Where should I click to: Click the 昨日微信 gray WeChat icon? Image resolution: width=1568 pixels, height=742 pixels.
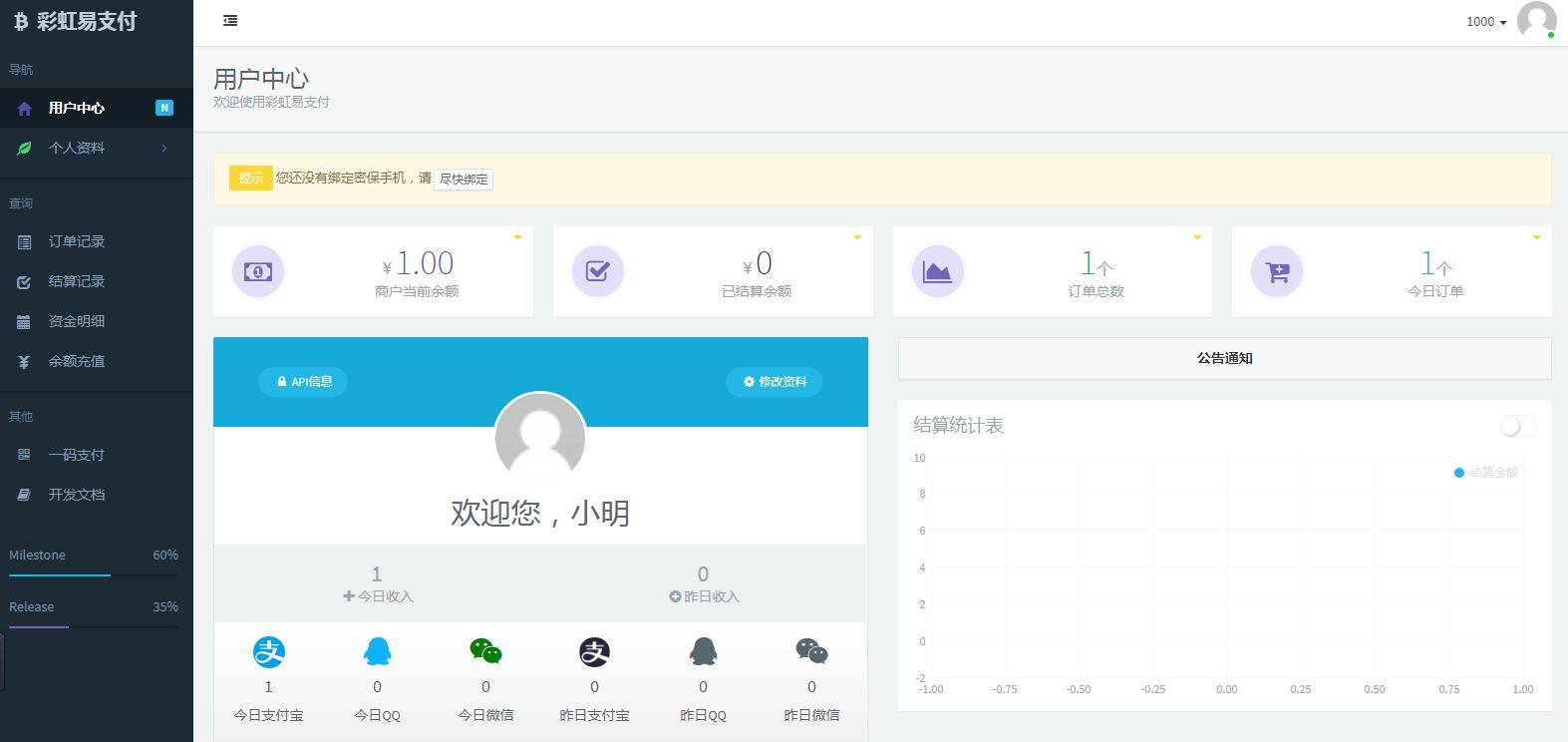[x=811, y=652]
